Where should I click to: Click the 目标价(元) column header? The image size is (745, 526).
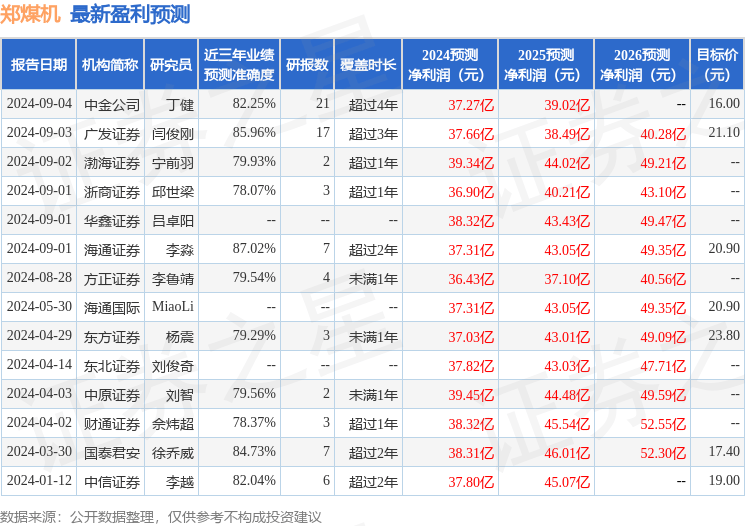pos(717,65)
